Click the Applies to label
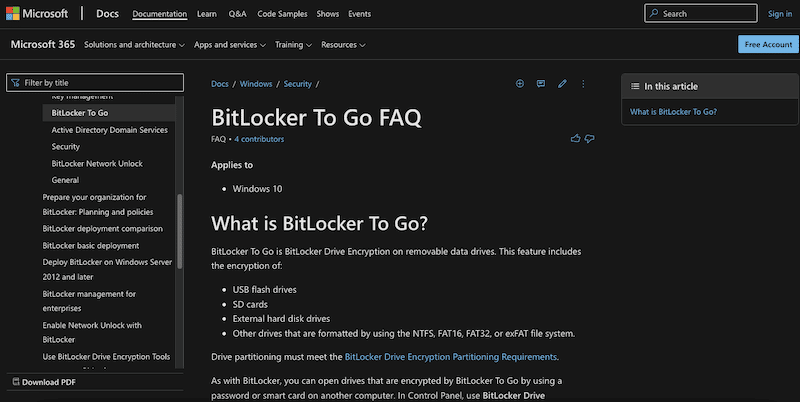 pos(232,165)
